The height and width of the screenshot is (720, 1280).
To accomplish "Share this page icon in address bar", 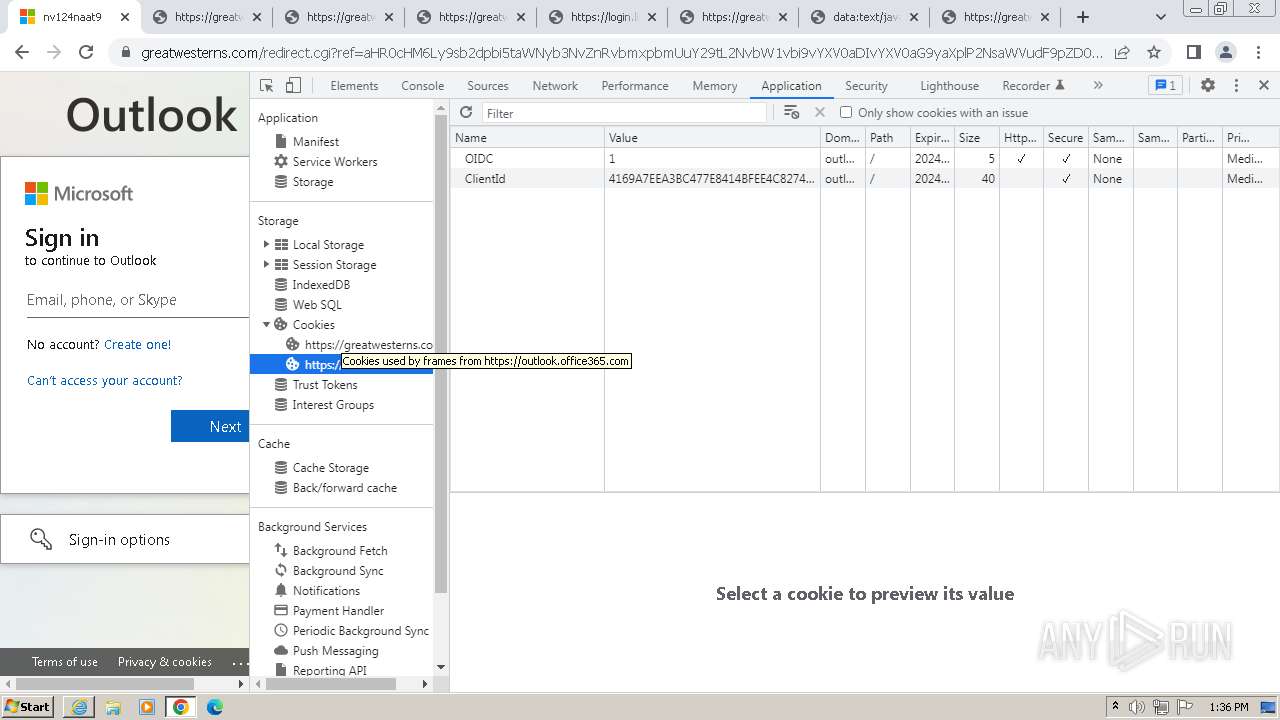I will (1122, 53).
